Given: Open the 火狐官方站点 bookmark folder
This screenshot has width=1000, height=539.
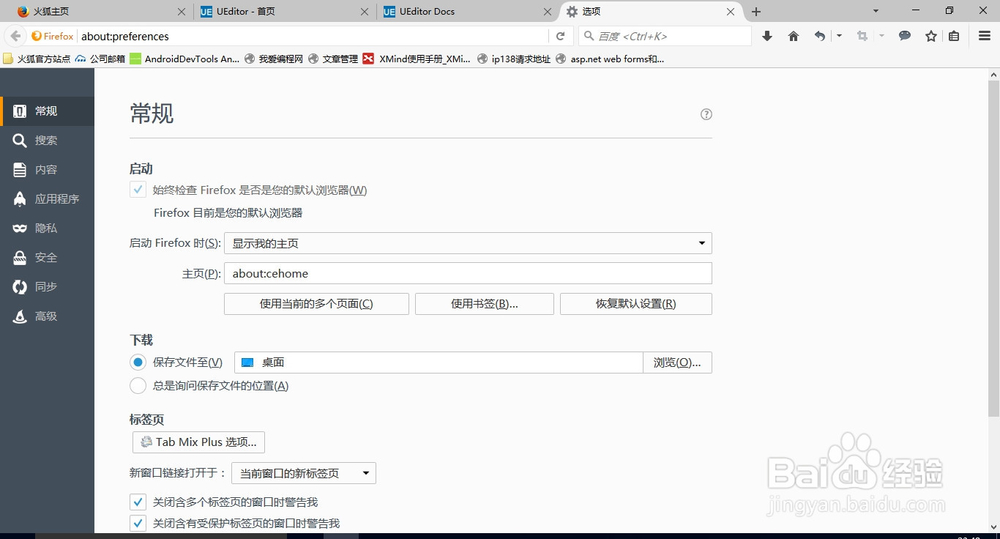Looking at the screenshot, I should point(37,59).
